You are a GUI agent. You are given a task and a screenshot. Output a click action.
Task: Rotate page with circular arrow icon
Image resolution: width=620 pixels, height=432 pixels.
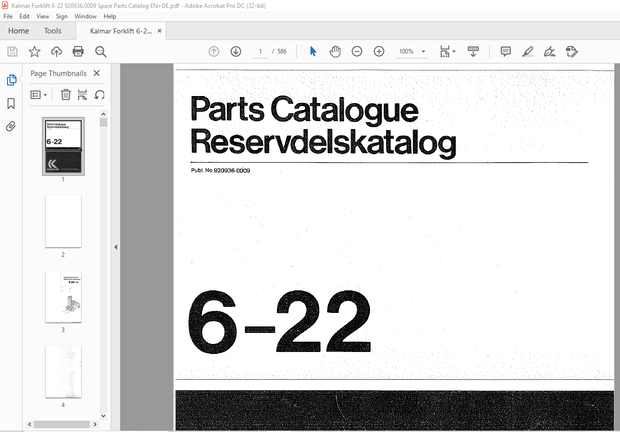point(100,95)
